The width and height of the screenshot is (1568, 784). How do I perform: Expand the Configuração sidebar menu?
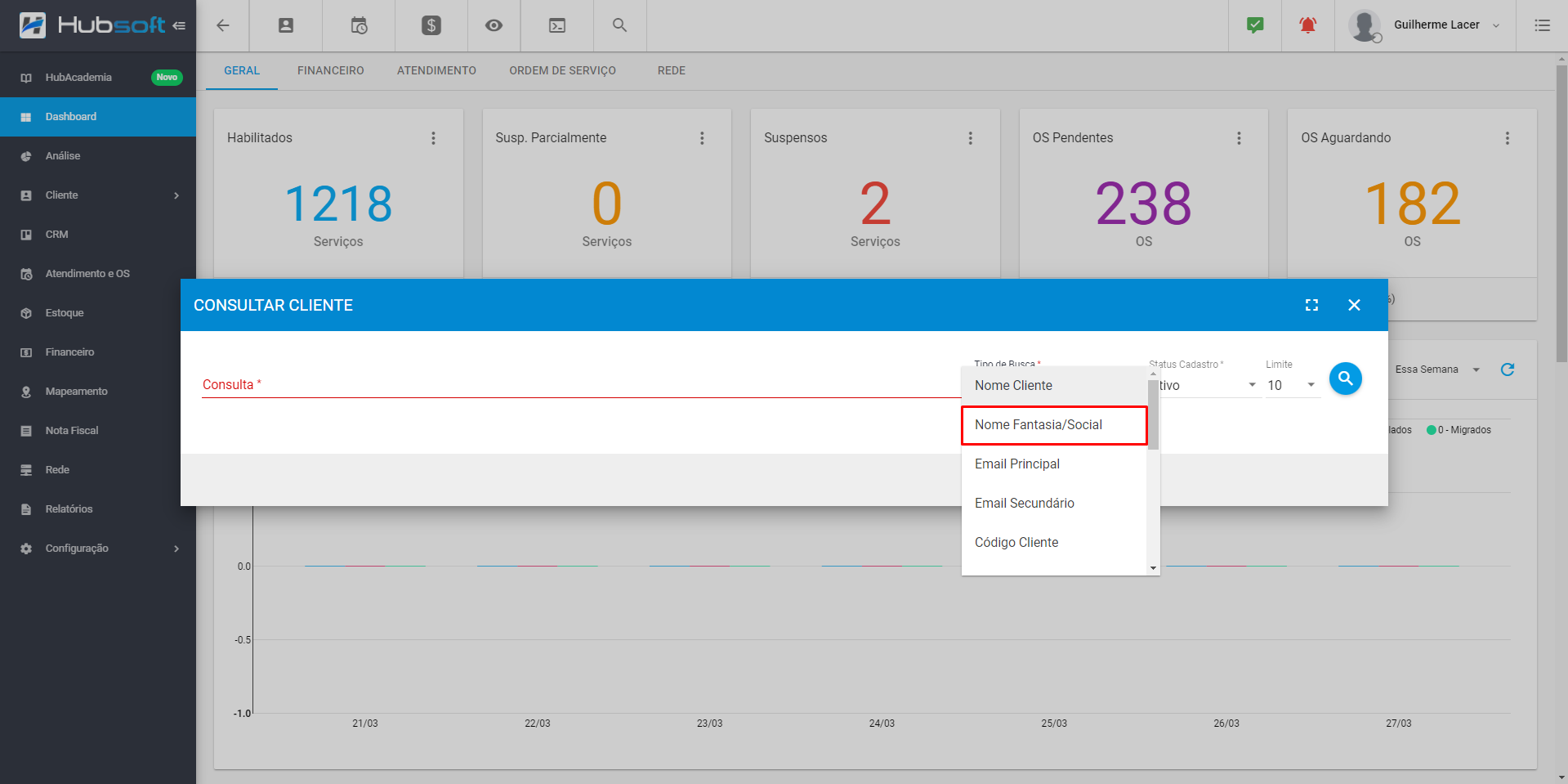click(x=98, y=549)
